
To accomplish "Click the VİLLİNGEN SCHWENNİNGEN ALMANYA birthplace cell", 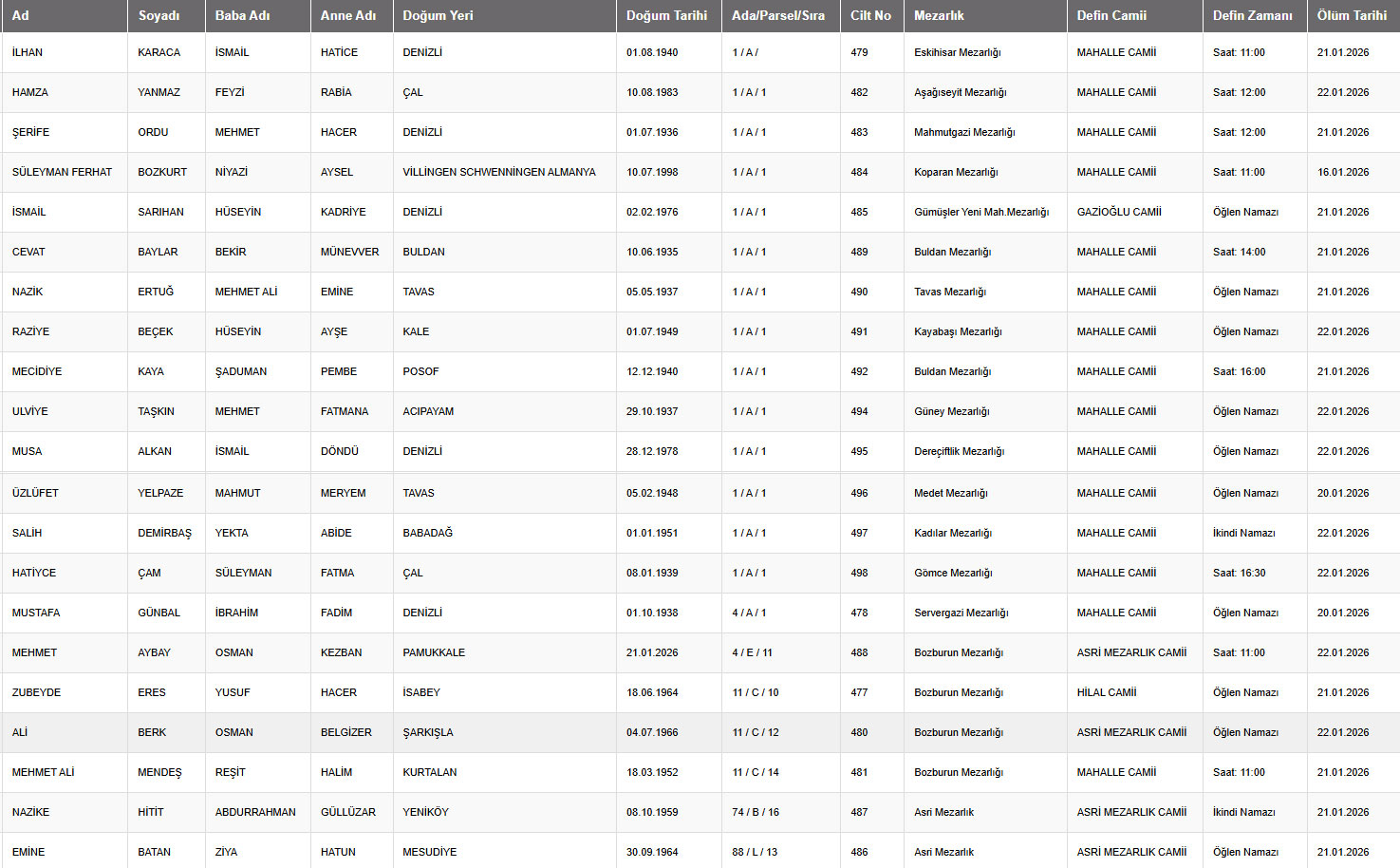I will point(499,172).
